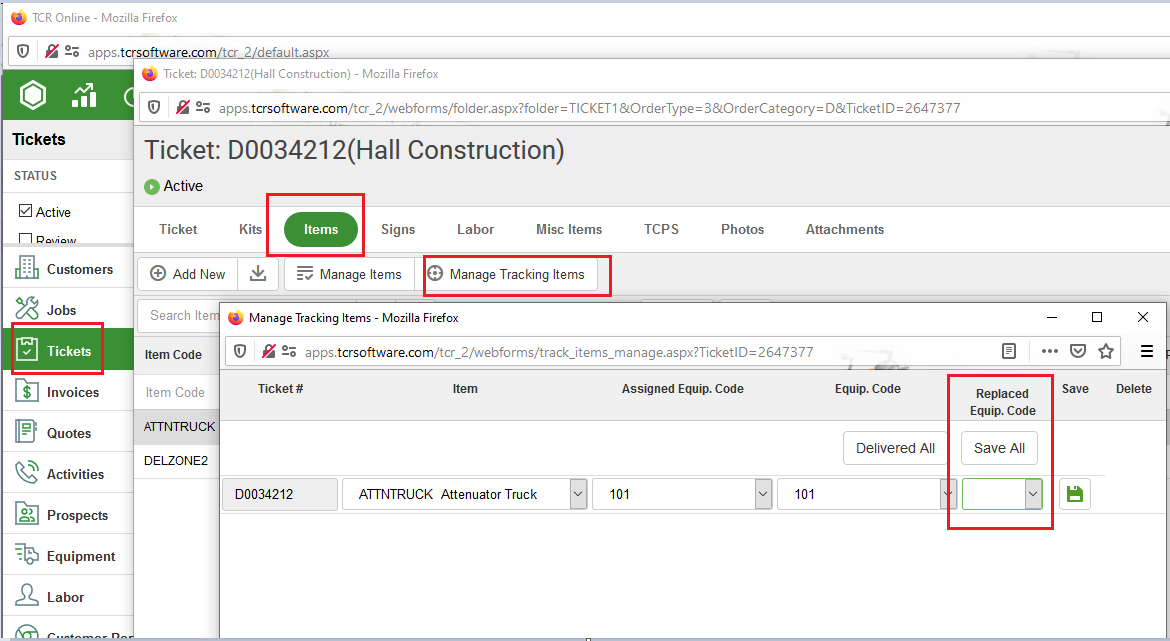Click the Search Item input field
Screen dimensions: 1170x641
pyautogui.click(x=179, y=316)
